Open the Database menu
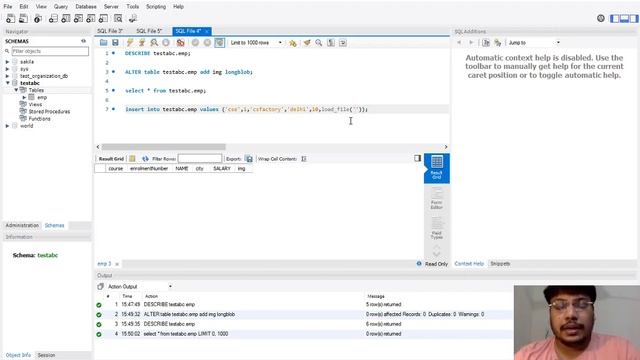The width and height of the screenshot is (640, 360). point(86,7)
